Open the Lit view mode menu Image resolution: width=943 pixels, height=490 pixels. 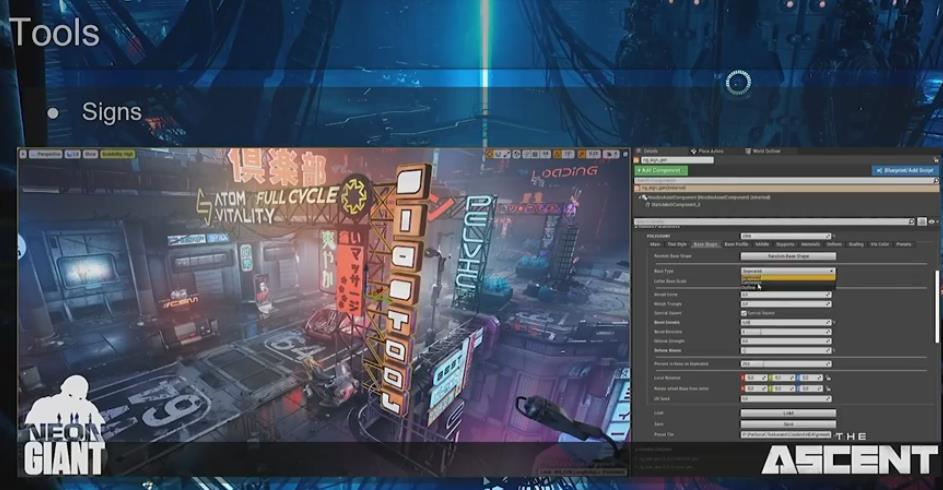[x=72, y=155]
